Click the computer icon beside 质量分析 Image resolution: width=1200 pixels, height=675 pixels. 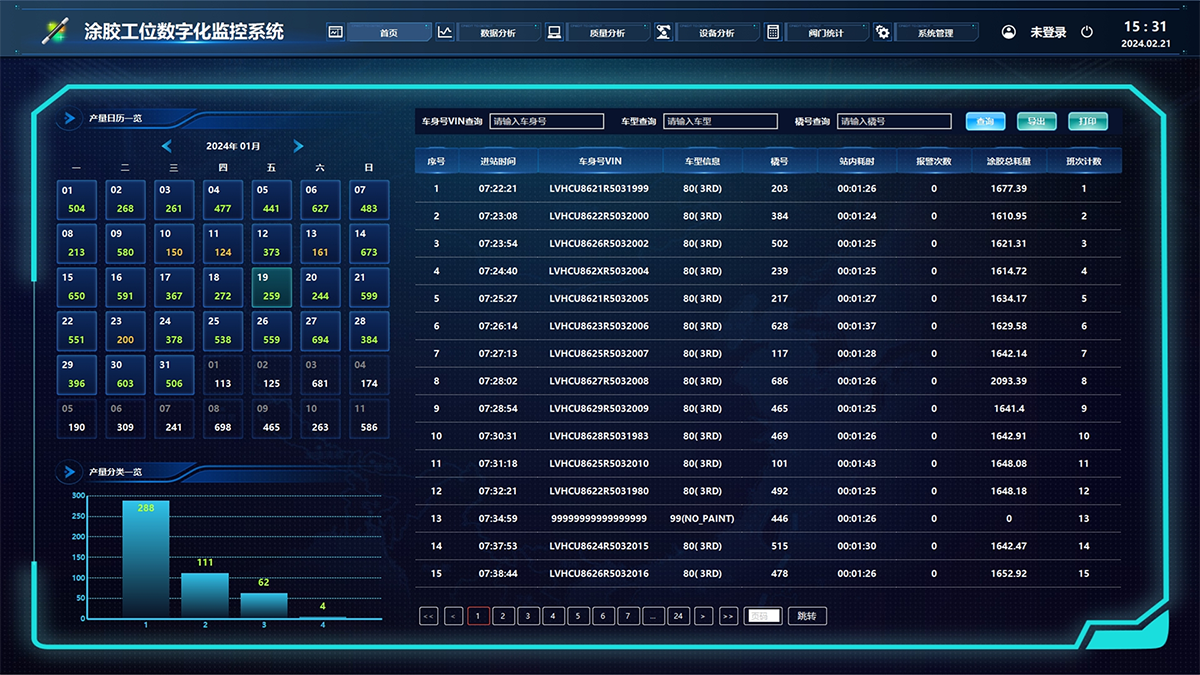point(554,32)
